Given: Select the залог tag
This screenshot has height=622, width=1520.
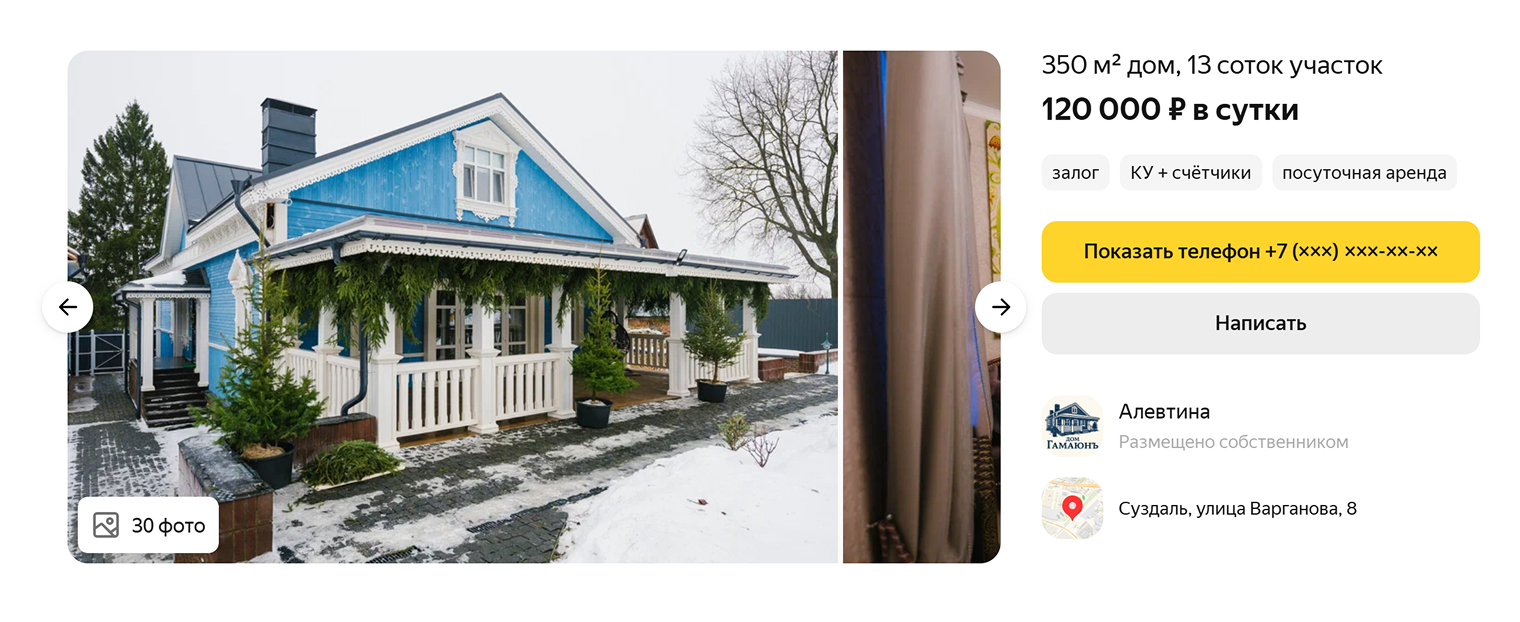Looking at the screenshot, I should coord(1076,172).
